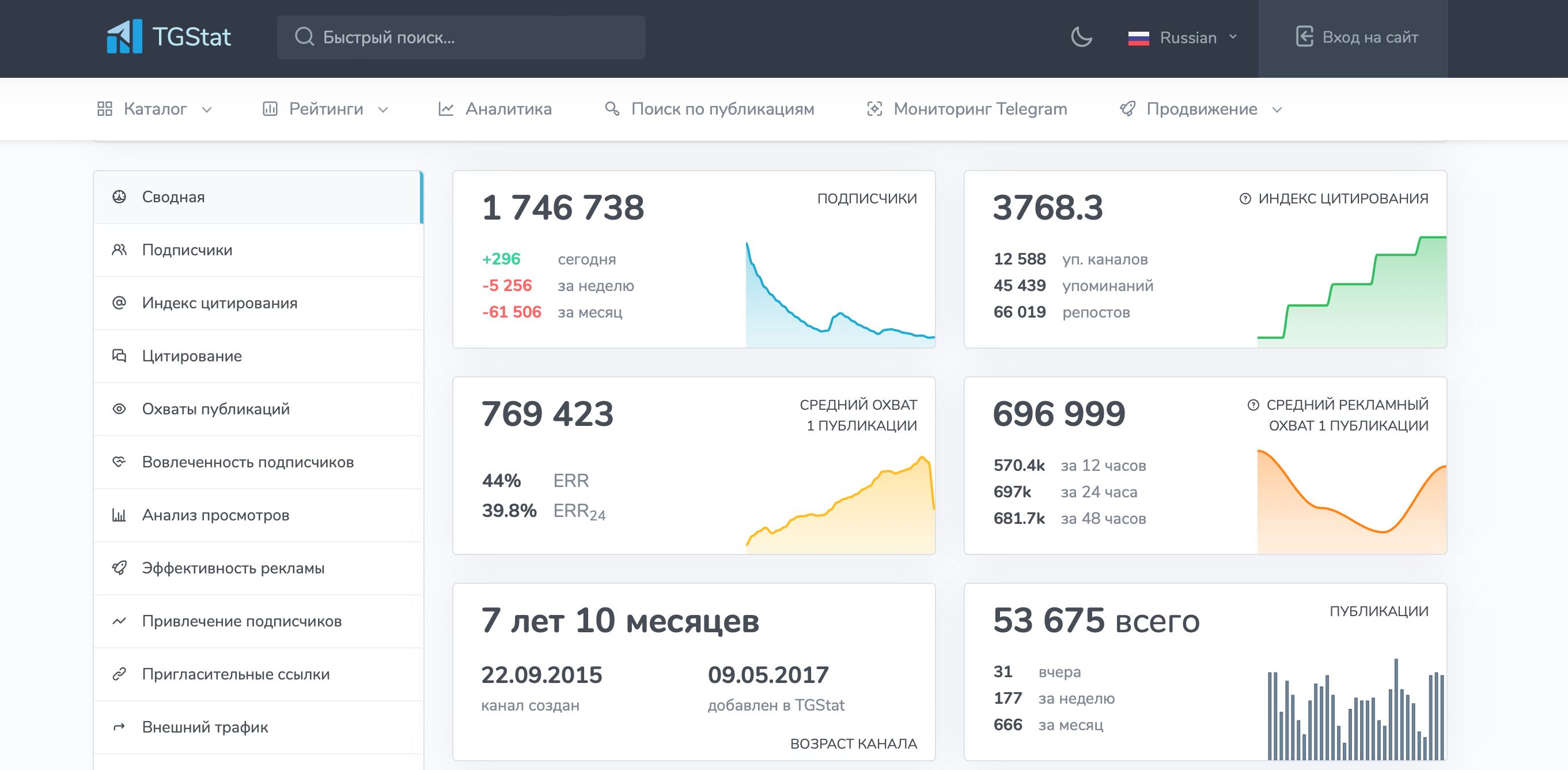Open Вовлеченность подписчиков section
Screen dimensions: 1568x770
[x=258, y=462]
